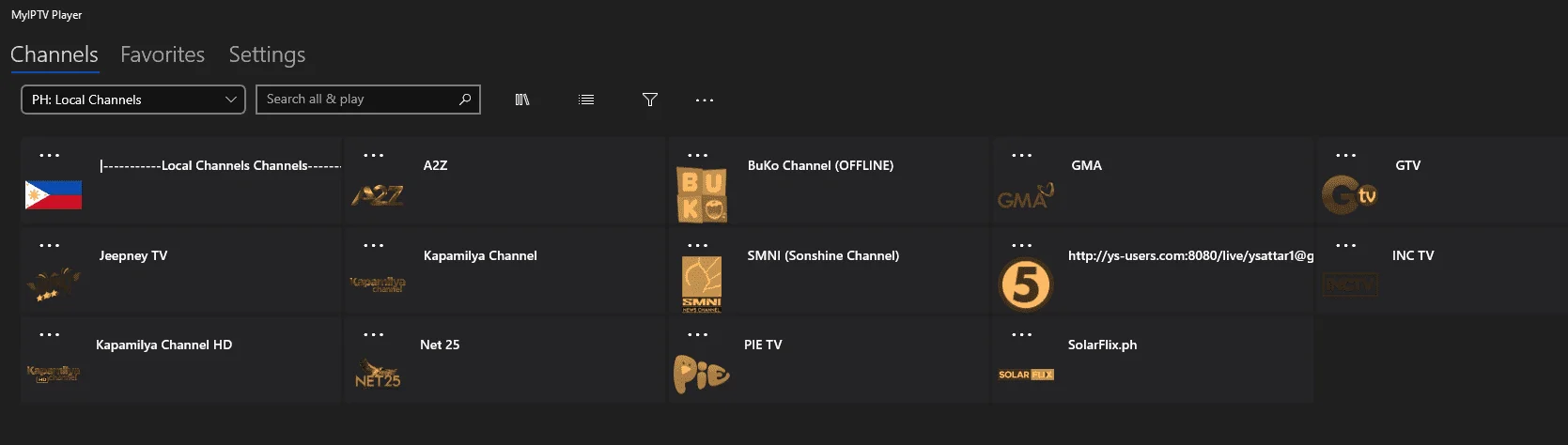Play the Kapamilya Channel HD entry
Image resolution: width=1568 pixels, height=445 pixels.
(x=181, y=361)
